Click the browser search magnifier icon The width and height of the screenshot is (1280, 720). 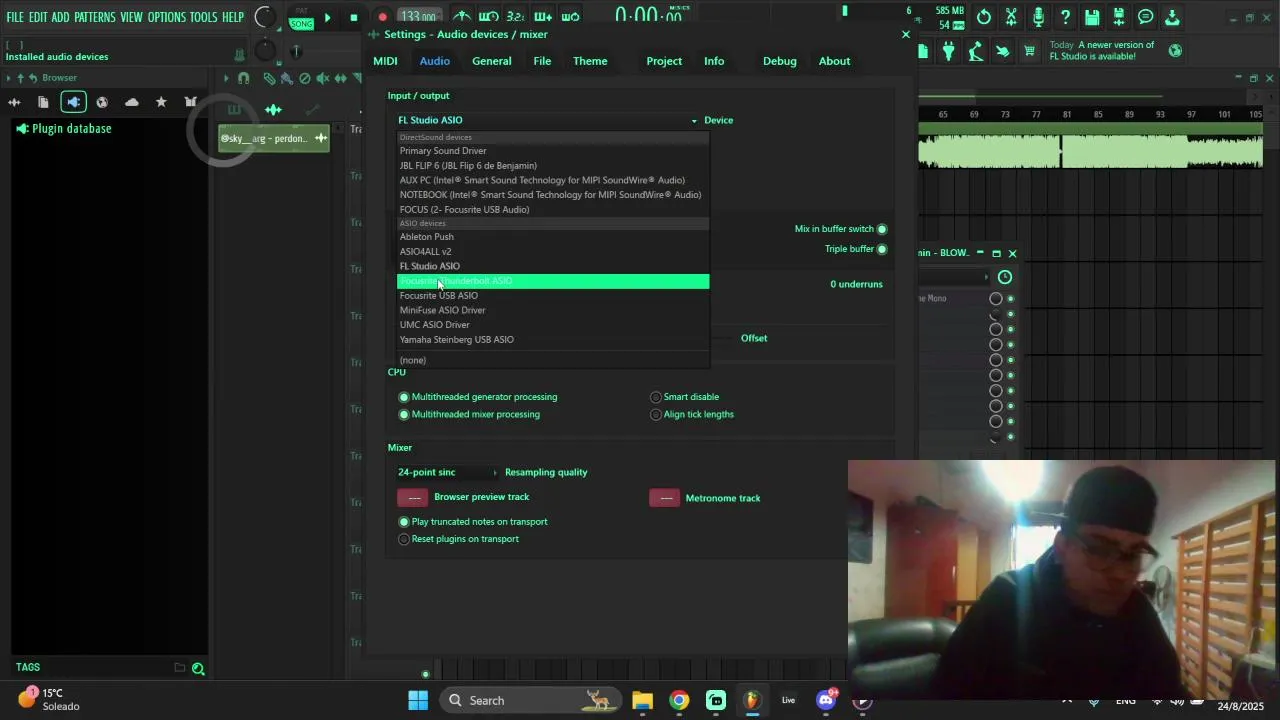pyautogui.click(x=198, y=669)
